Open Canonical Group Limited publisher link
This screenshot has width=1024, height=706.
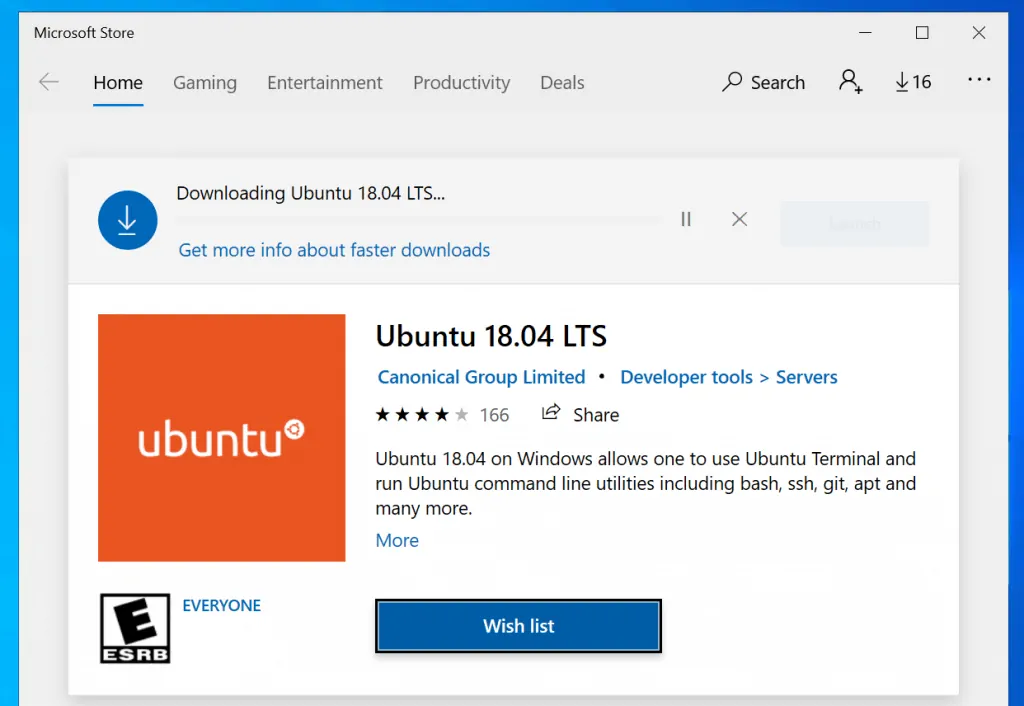point(481,377)
